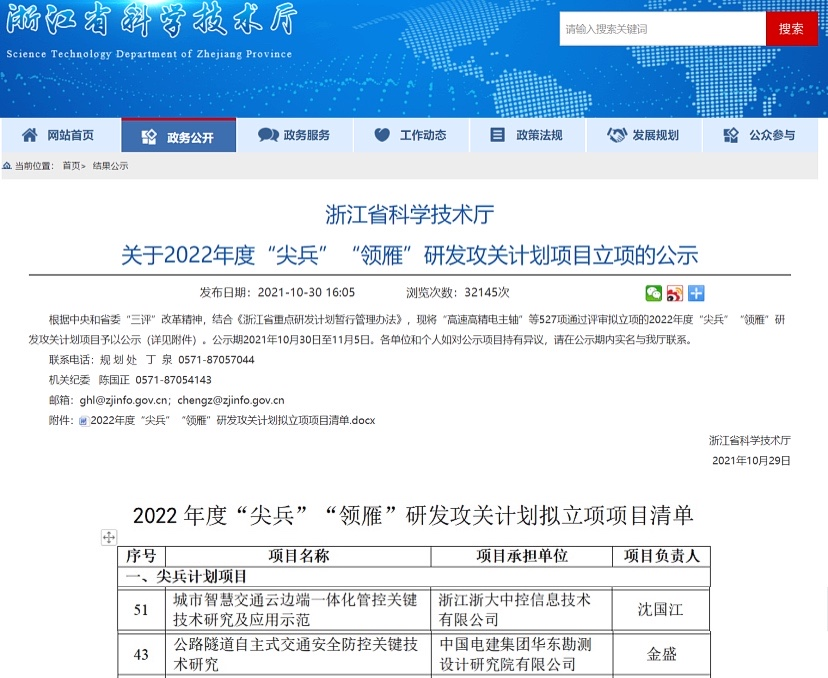Click cell 中国电建集团华东勘测设计研究院有限公司
This screenshot has width=828, height=678.
pyautogui.click(x=522, y=654)
